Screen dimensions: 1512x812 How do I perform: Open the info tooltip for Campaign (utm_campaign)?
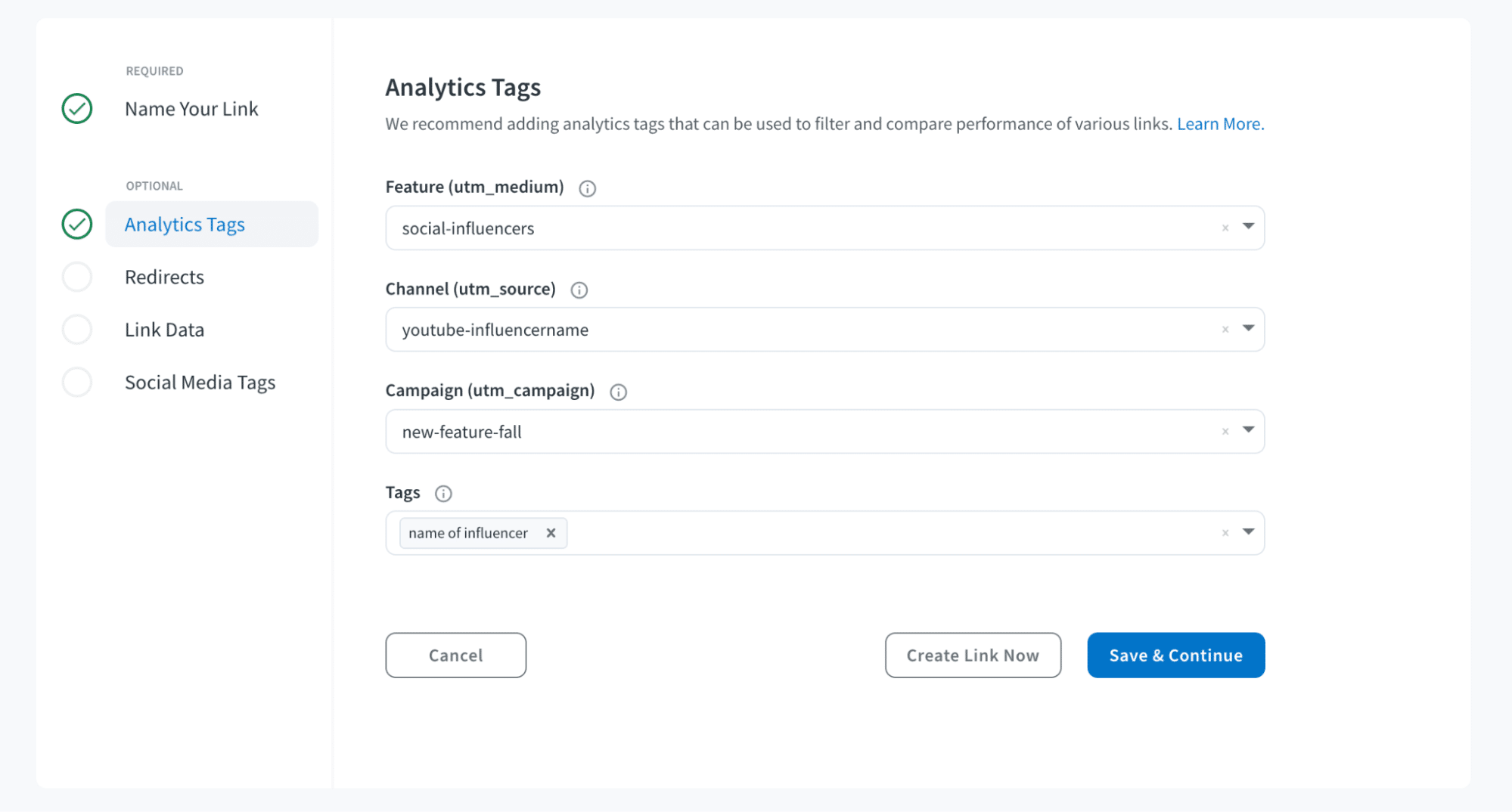click(x=618, y=392)
